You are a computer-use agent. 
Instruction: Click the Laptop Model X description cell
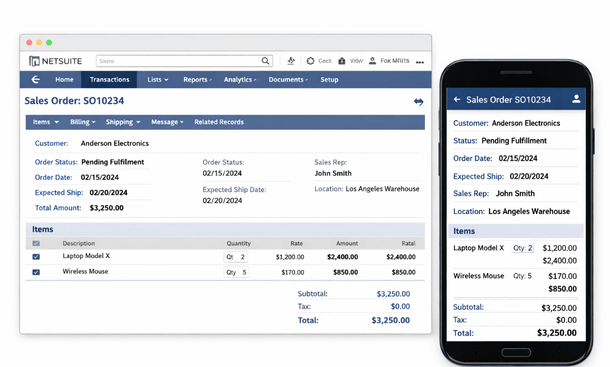(86, 256)
